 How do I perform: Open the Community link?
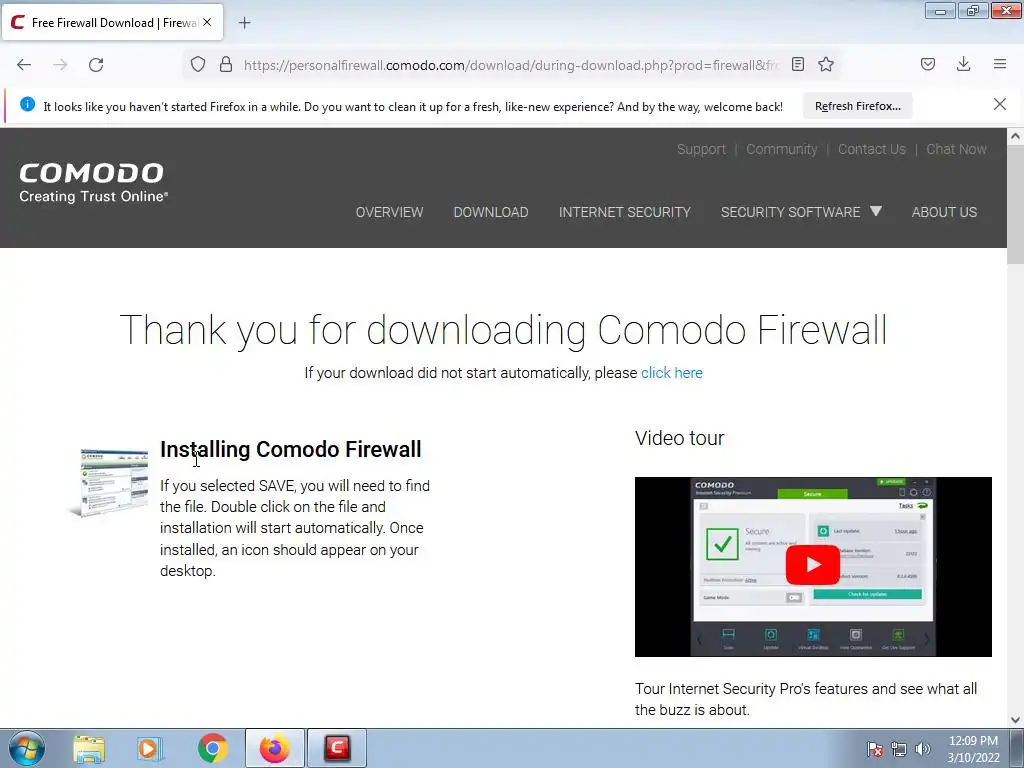click(781, 149)
